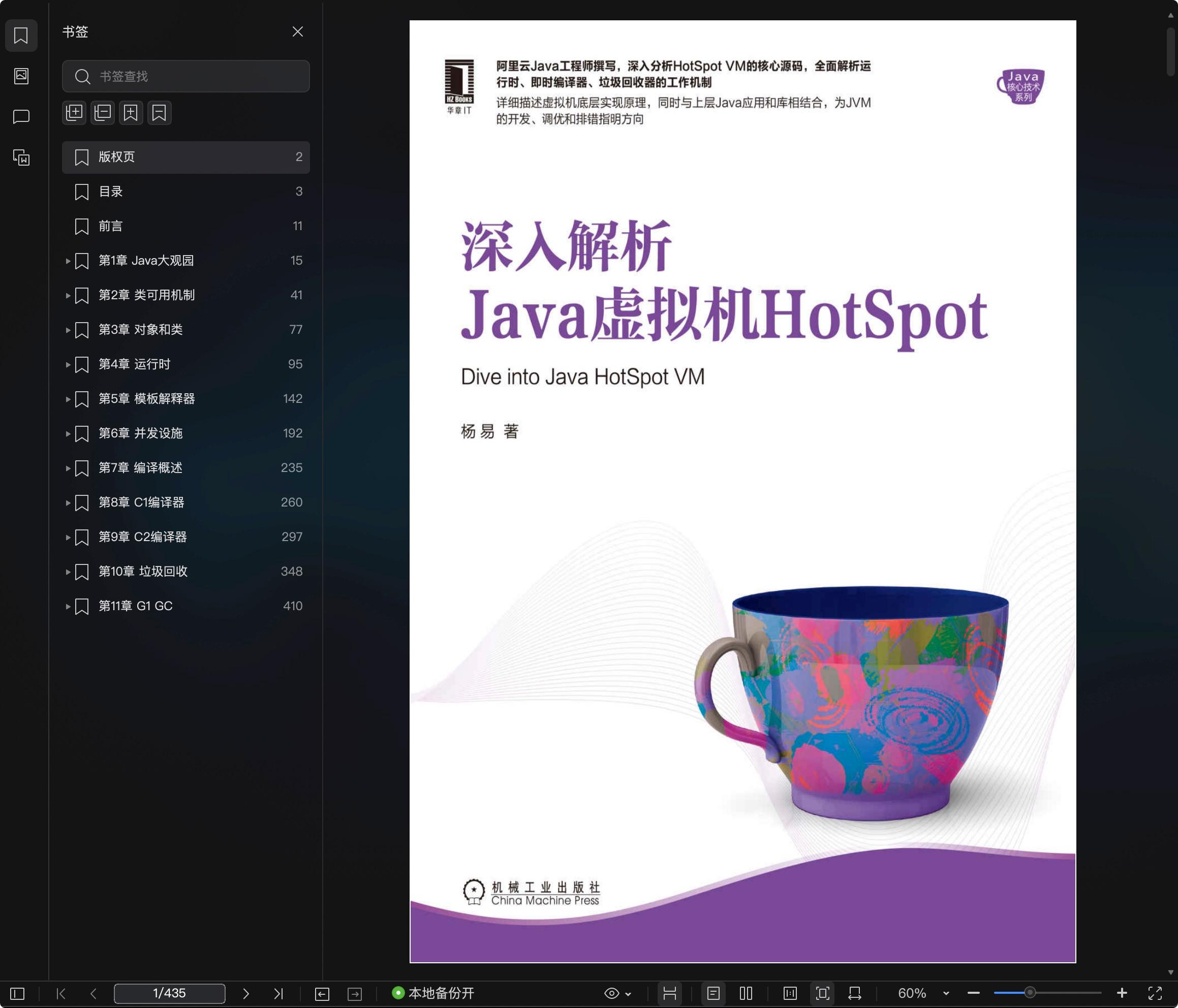Screen dimensions: 1178x1008
Task: Click page number 192 of 第6章
Action: (292, 433)
